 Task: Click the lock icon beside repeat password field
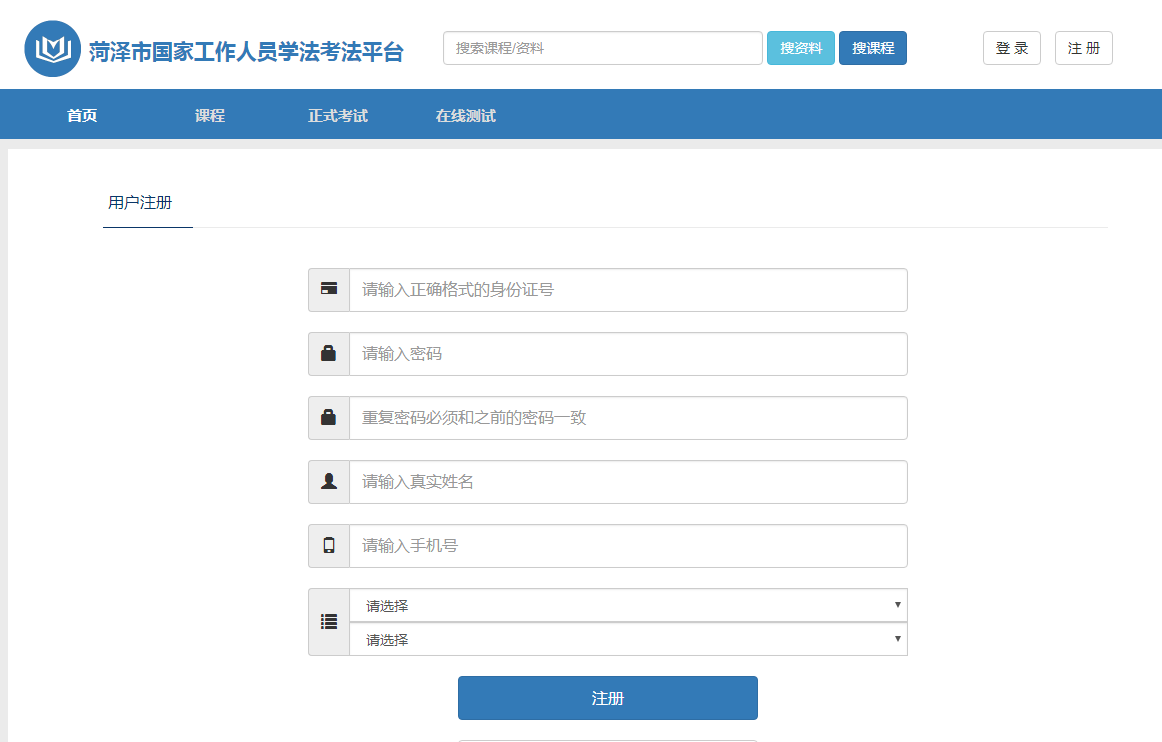[x=328, y=417]
